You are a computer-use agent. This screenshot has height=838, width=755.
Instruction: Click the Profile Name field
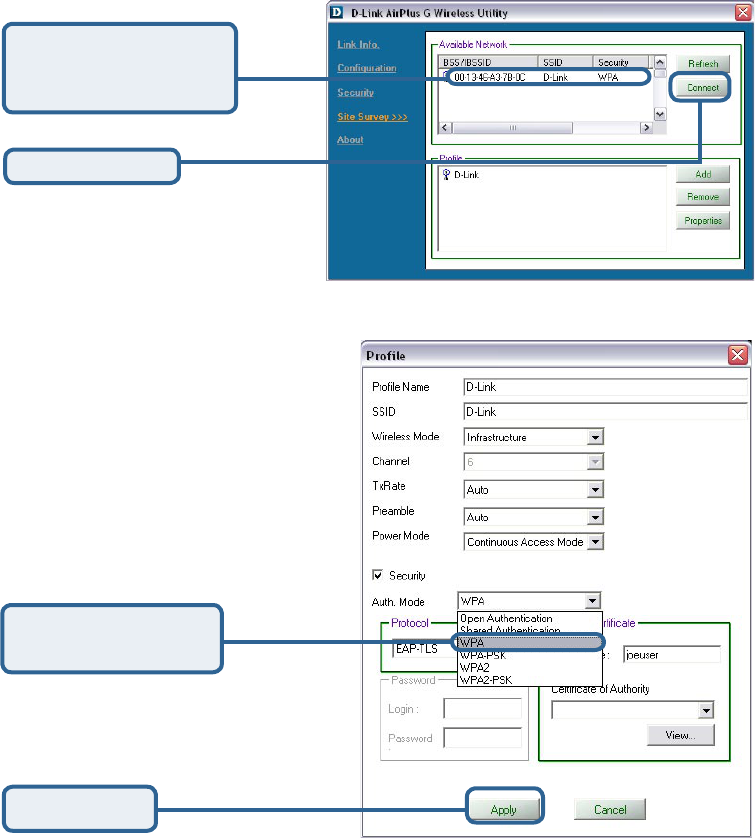(x=605, y=387)
